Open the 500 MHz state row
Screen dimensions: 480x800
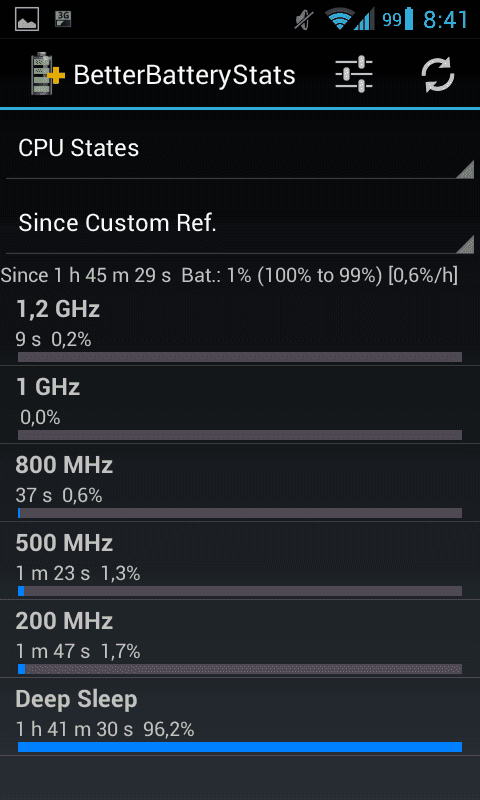pos(240,561)
